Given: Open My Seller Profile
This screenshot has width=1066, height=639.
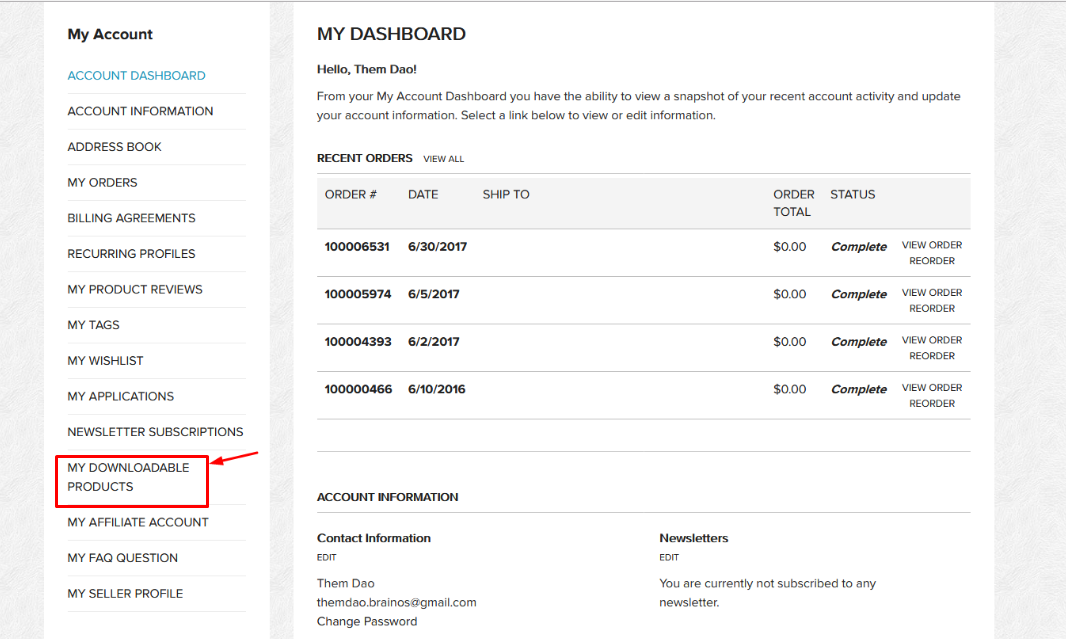Looking at the screenshot, I should [x=125, y=593].
